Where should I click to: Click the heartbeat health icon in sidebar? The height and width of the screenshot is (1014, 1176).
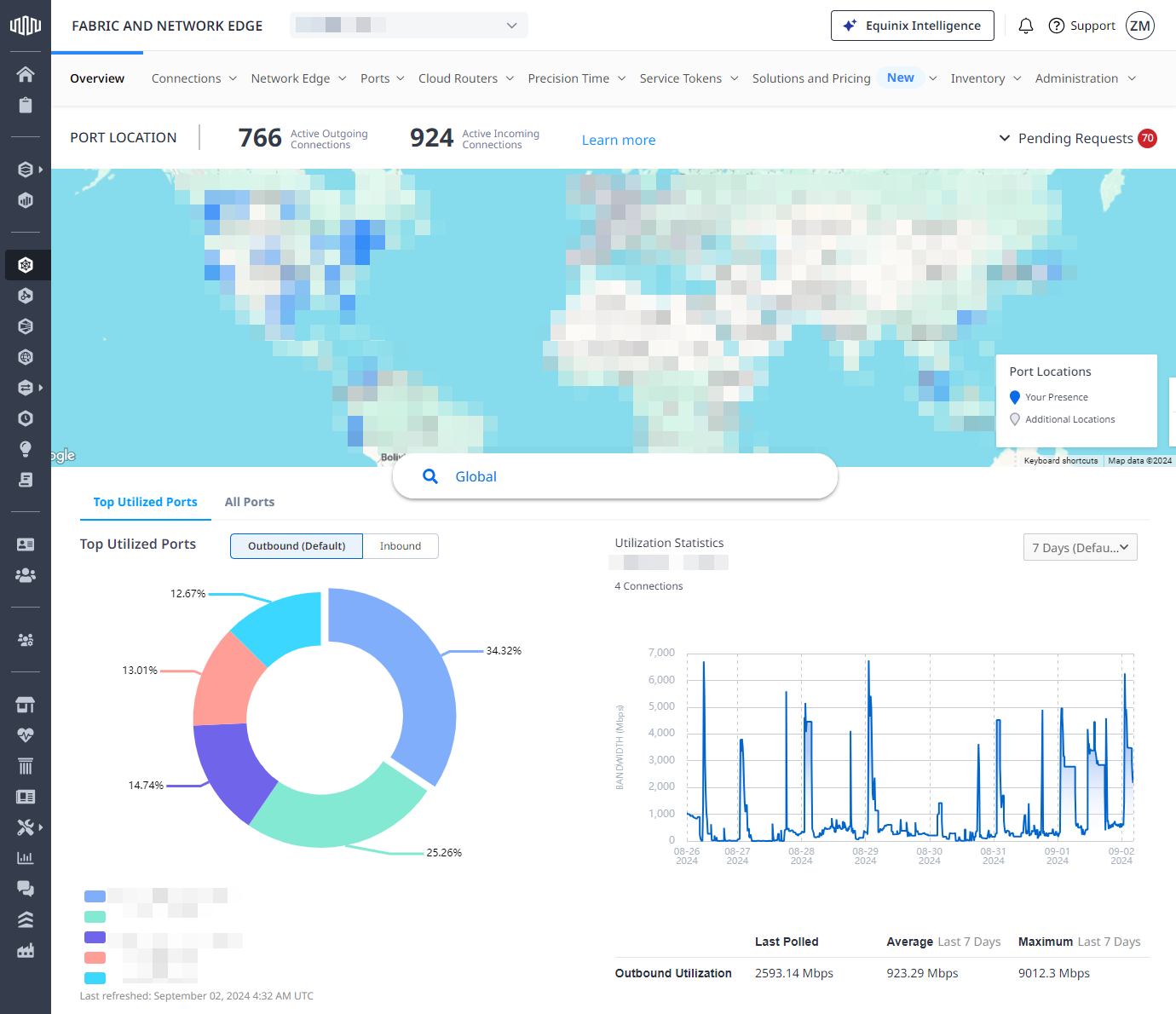(26, 735)
